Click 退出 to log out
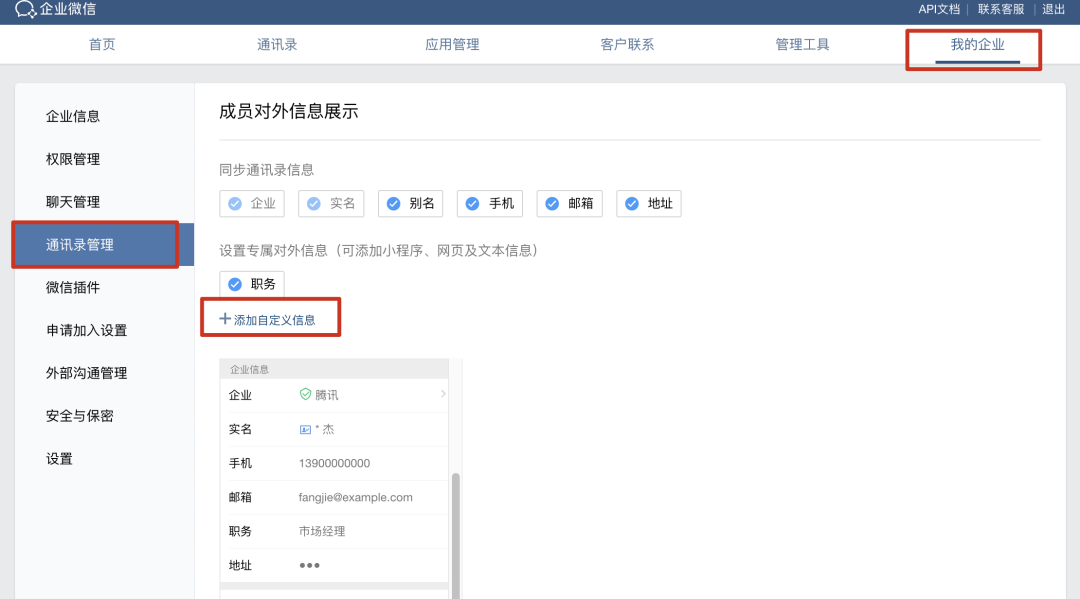The image size is (1080, 599). tap(1054, 10)
